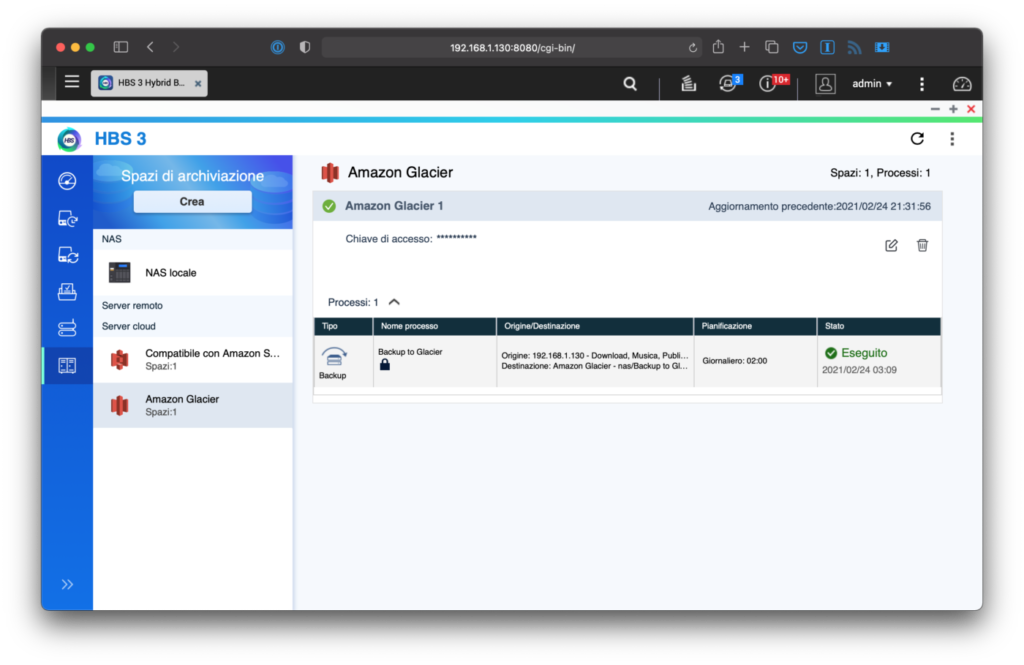Image resolution: width=1024 pixels, height=665 pixels.
Task: Click the Crea button
Action: click(x=192, y=202)
